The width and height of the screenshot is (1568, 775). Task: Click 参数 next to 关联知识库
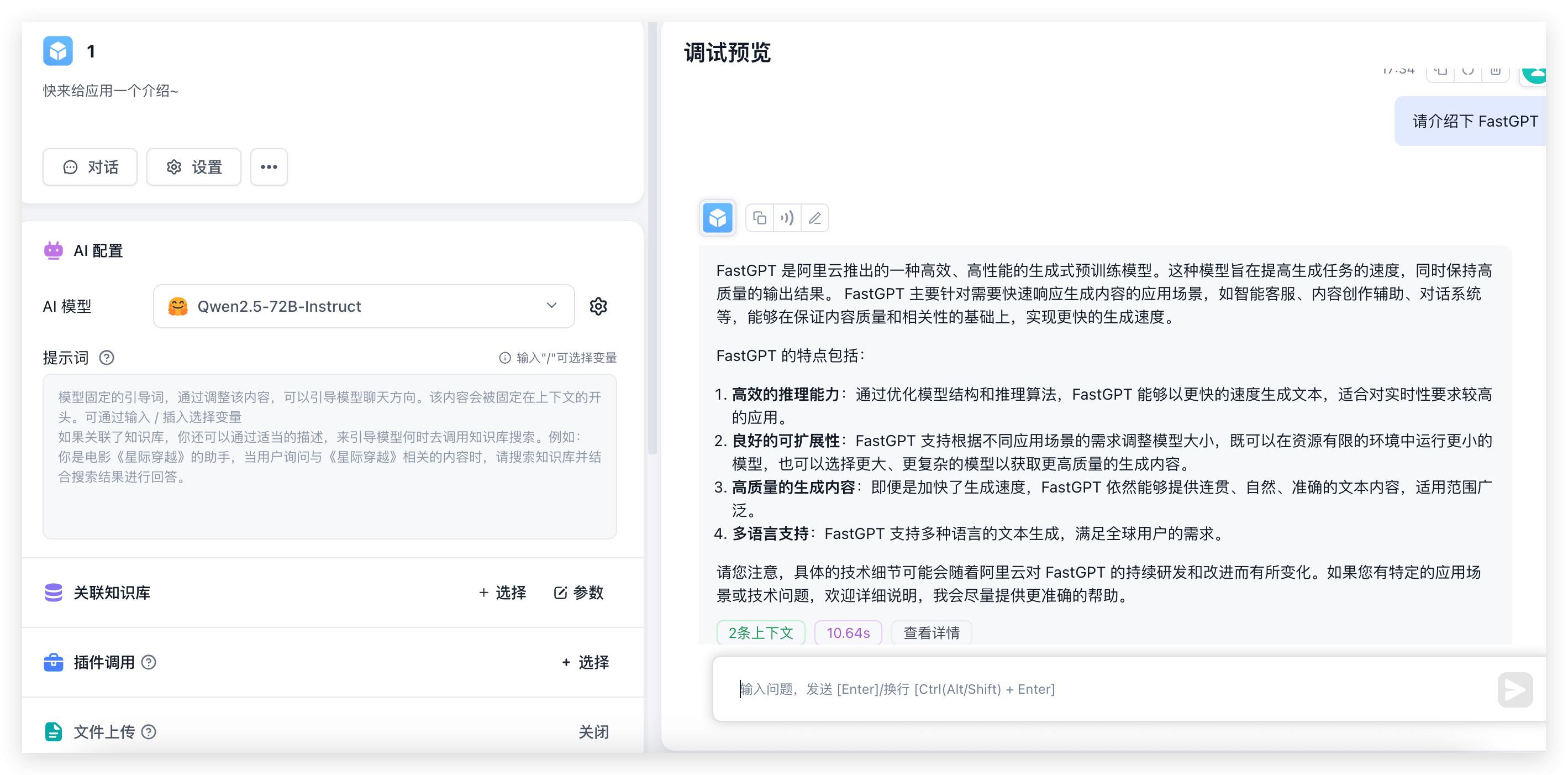click(578, 593)
